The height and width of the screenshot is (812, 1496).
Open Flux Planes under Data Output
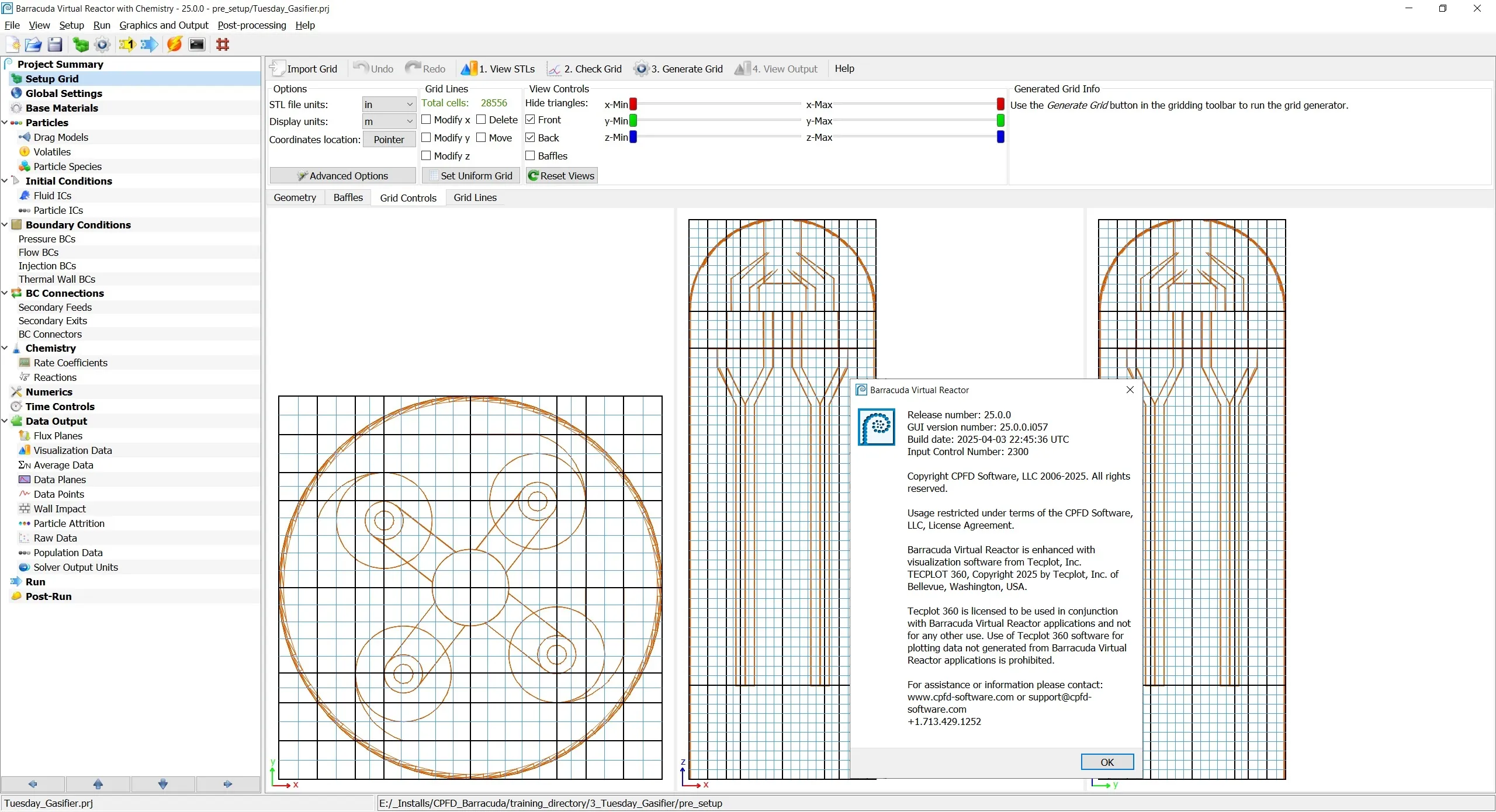tap(58, 436)
